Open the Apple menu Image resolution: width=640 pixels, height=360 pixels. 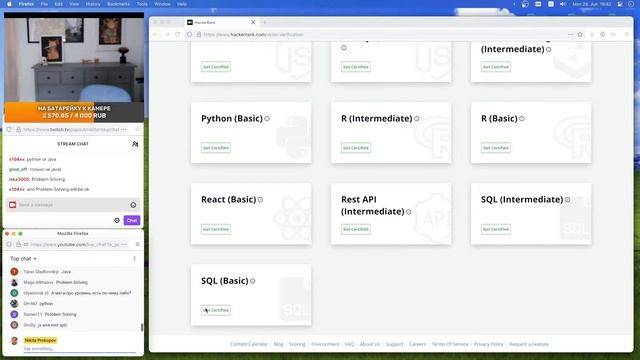tap(9, 4)
